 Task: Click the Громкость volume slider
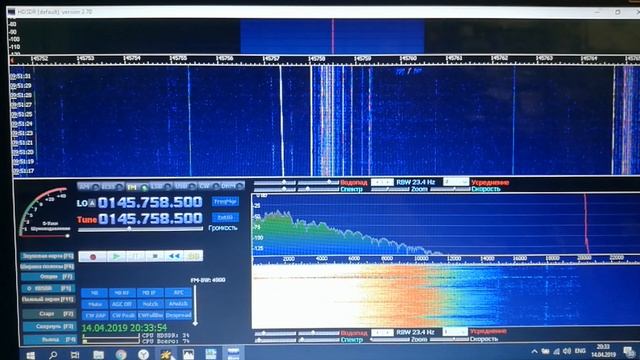140,229
